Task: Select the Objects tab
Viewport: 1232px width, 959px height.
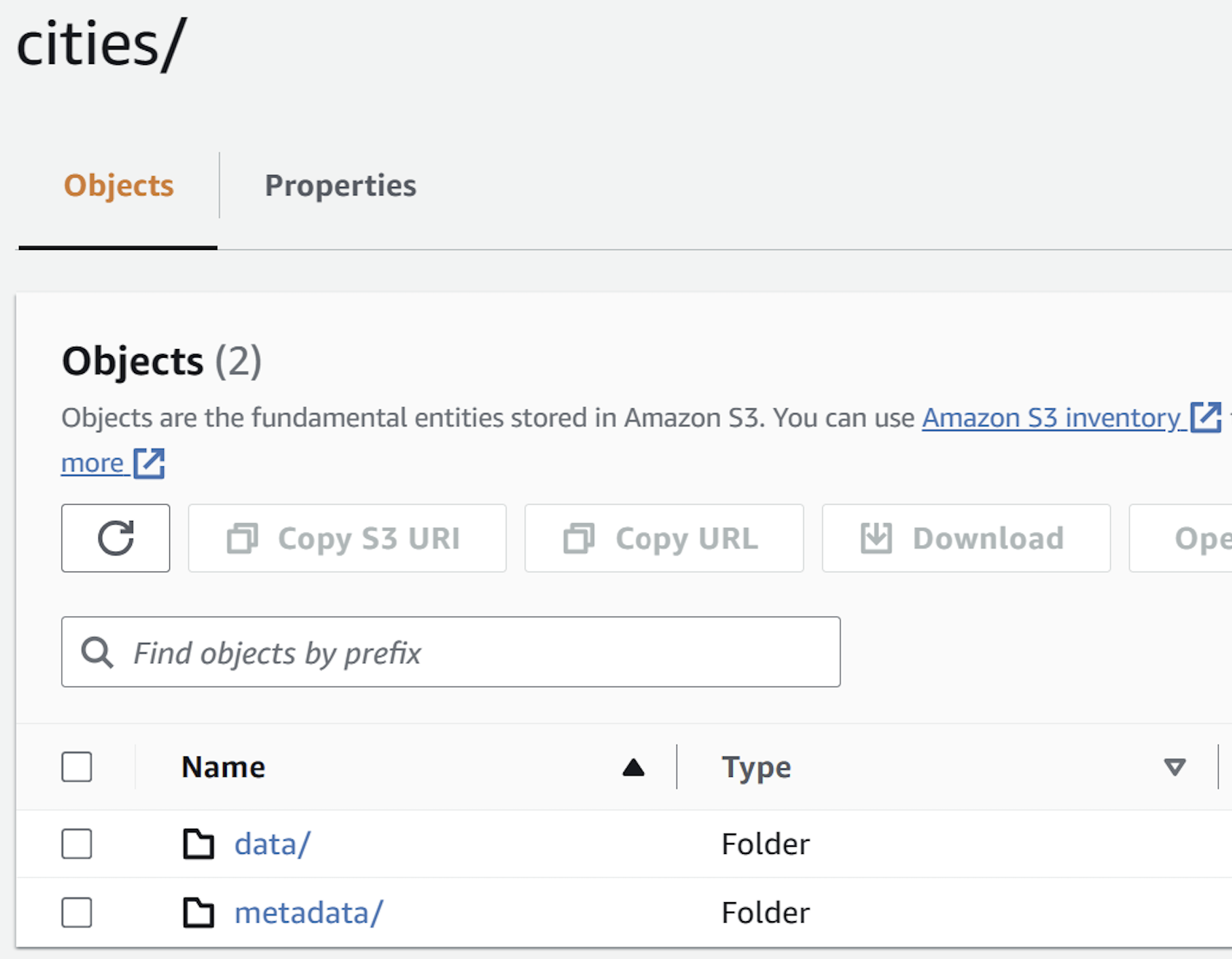Action: [119, 185]
